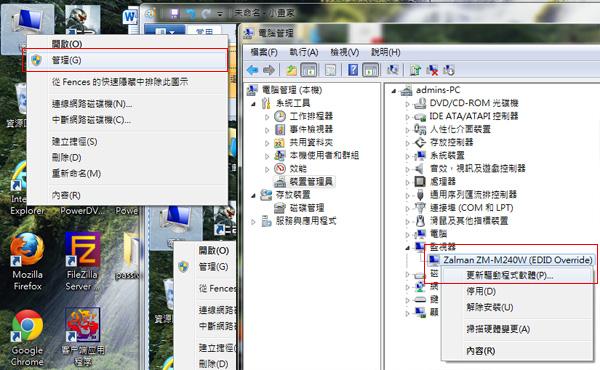Image resolution: width=600 pixels, height=370 pixels.
Task: Select 人性化介面裝置 device category
Action: [460, 129]
